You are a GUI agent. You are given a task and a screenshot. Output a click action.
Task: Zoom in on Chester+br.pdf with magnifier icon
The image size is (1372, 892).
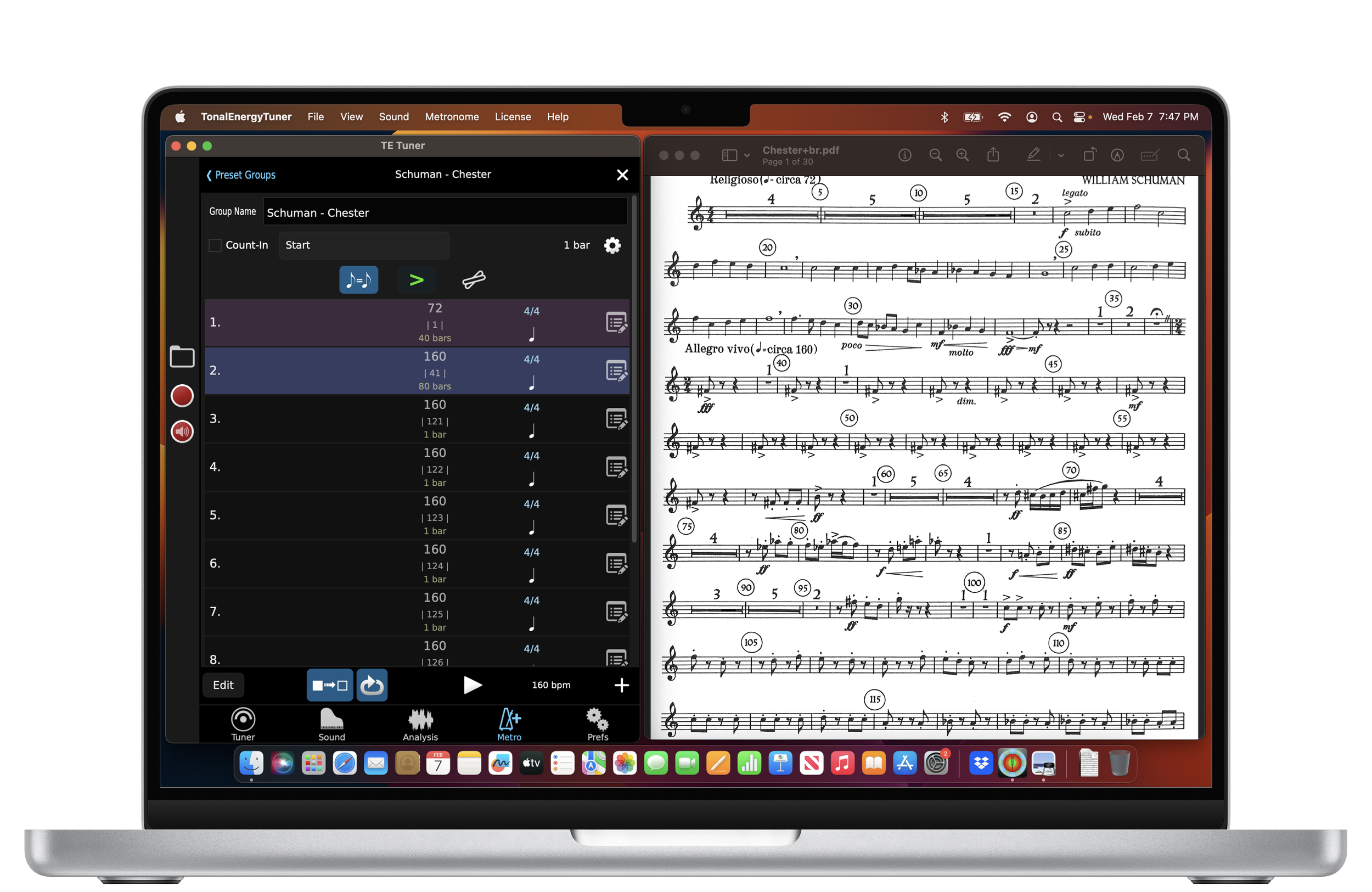(962, 155)
